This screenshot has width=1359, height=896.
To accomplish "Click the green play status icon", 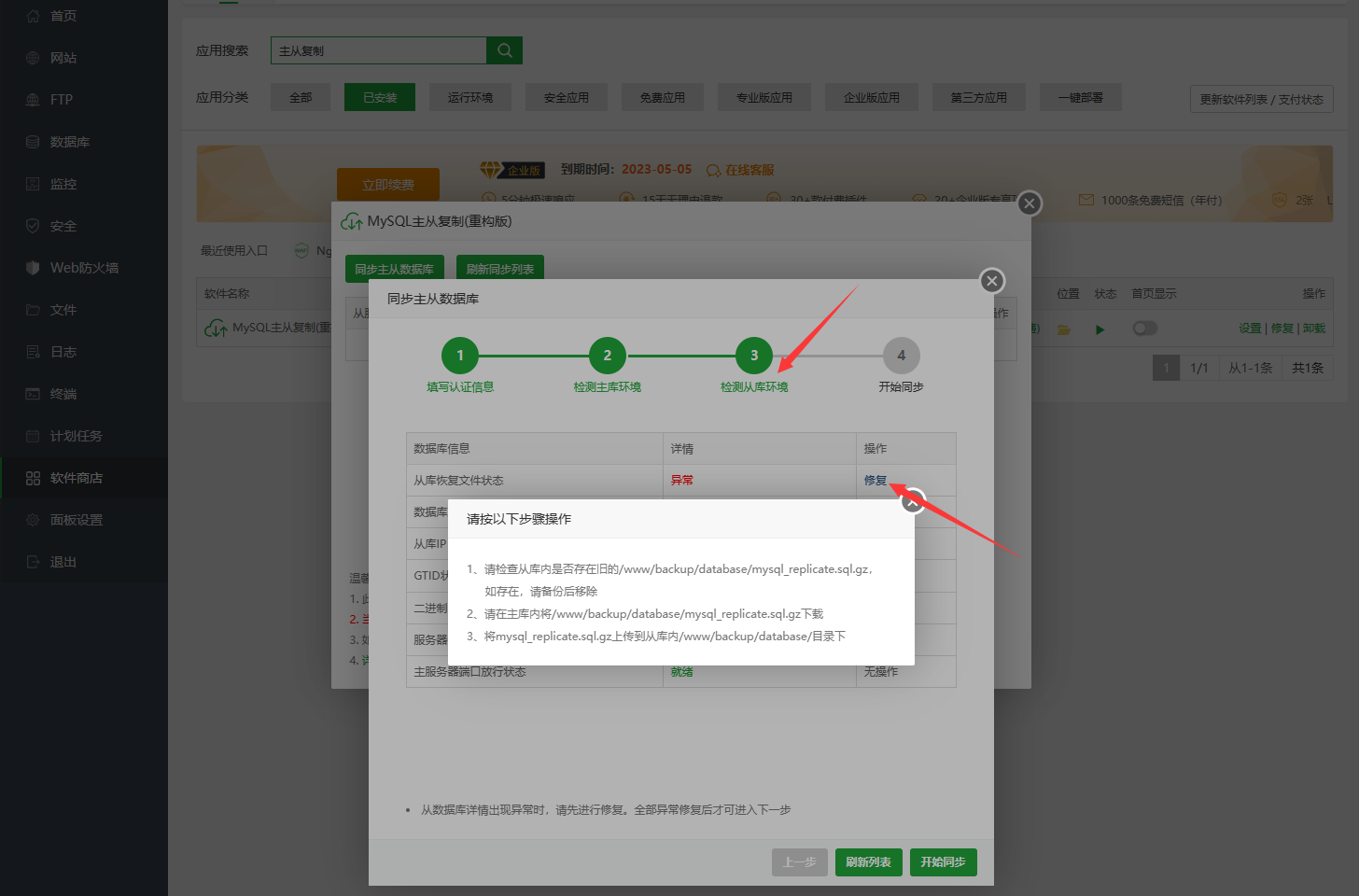I will click(x=1100, y=329).
